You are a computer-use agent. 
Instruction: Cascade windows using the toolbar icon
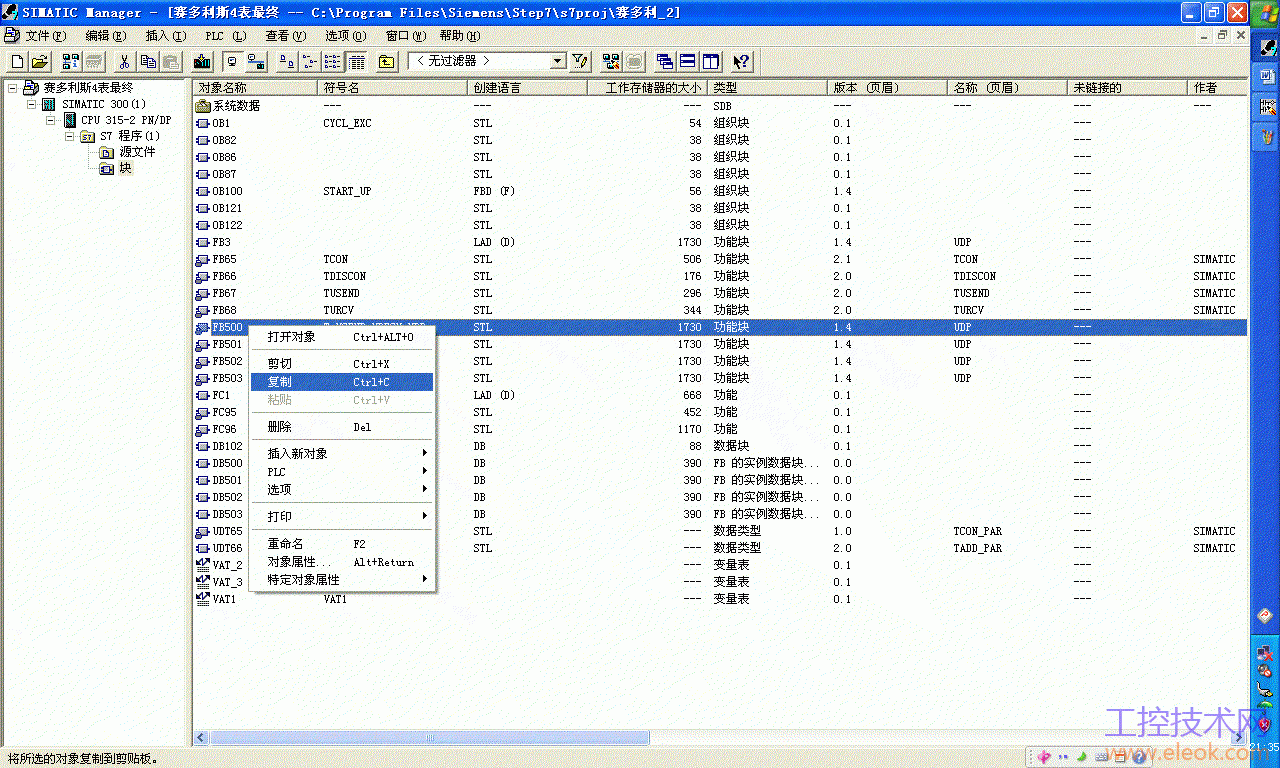(664, 62)
